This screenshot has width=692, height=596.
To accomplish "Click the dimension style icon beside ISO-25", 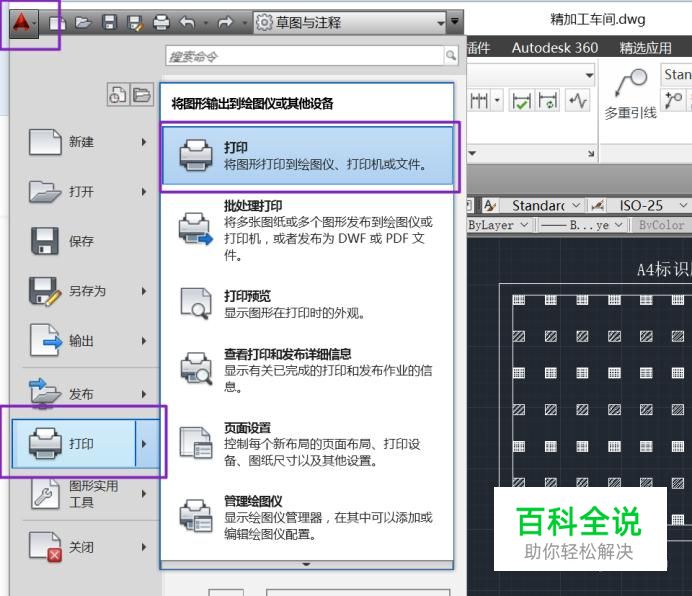I will [597, 205].
